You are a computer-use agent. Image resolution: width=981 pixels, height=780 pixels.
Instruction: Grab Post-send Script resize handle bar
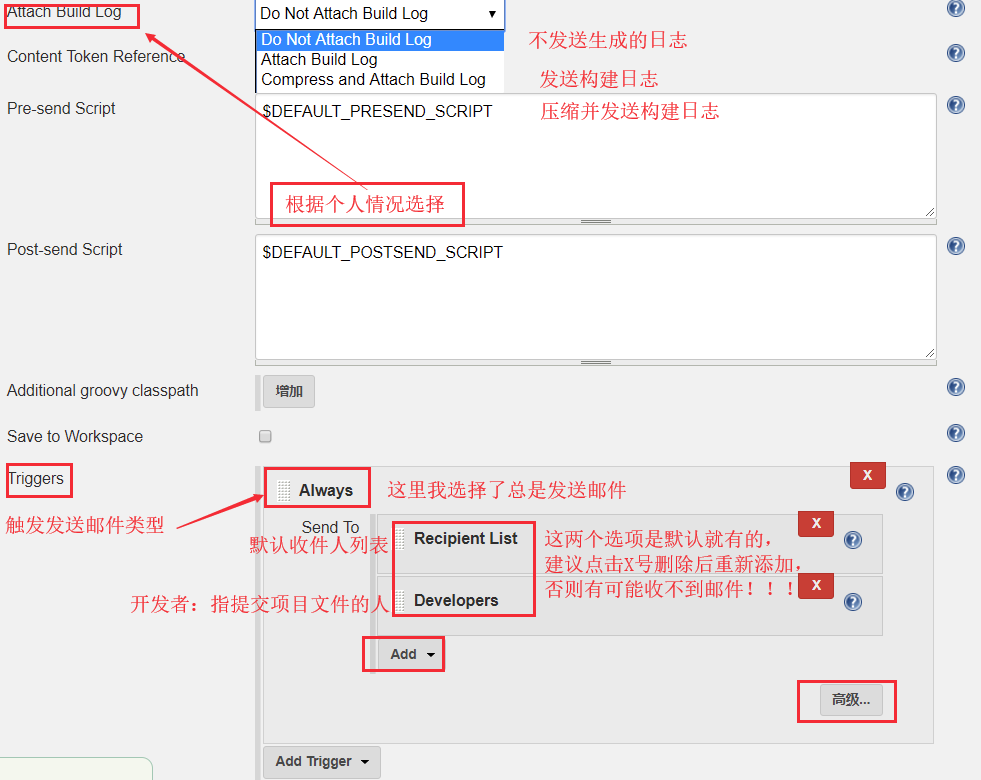click(x=596, y=363)
